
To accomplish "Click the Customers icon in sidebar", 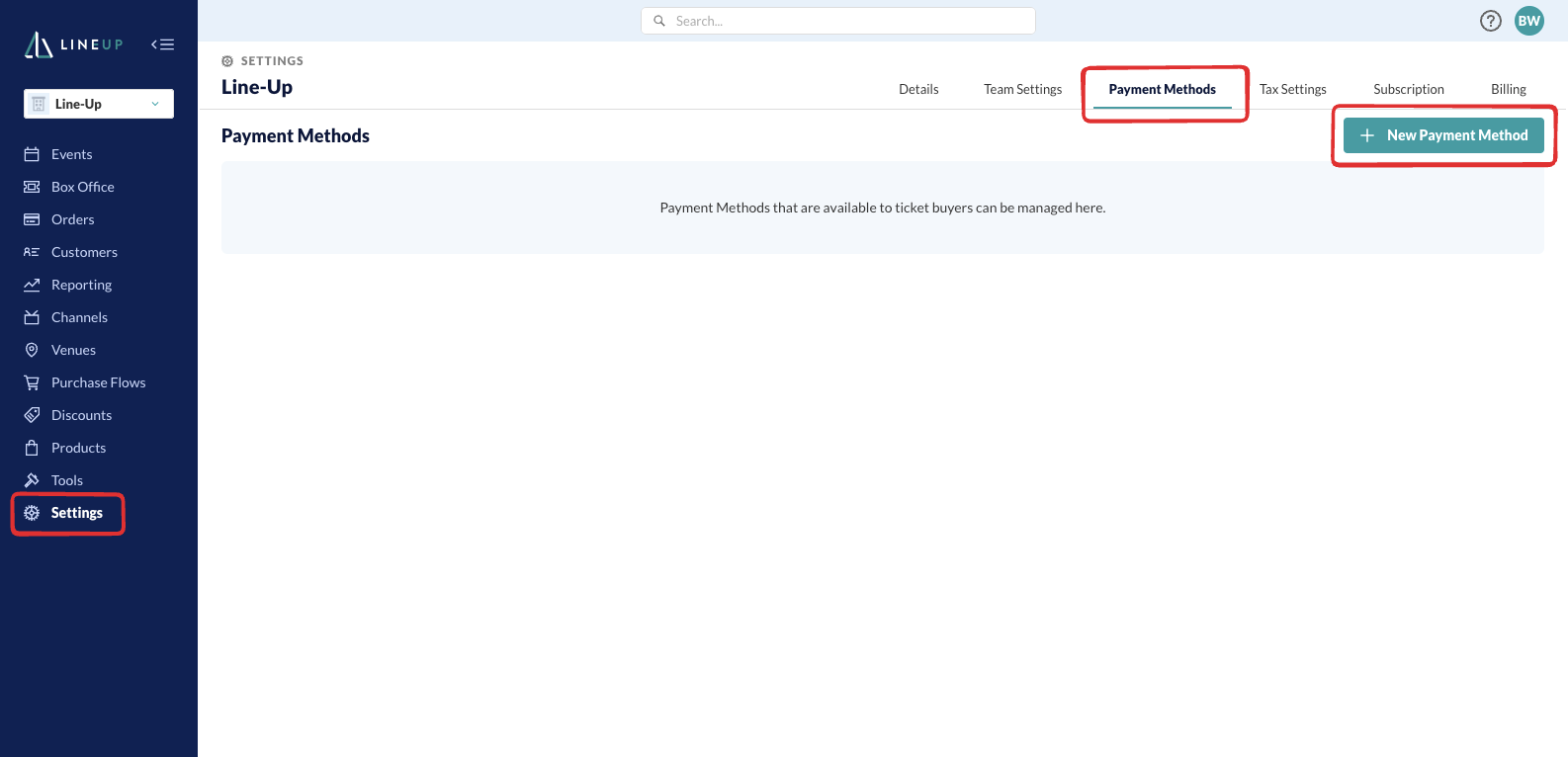I will point(32,252).
